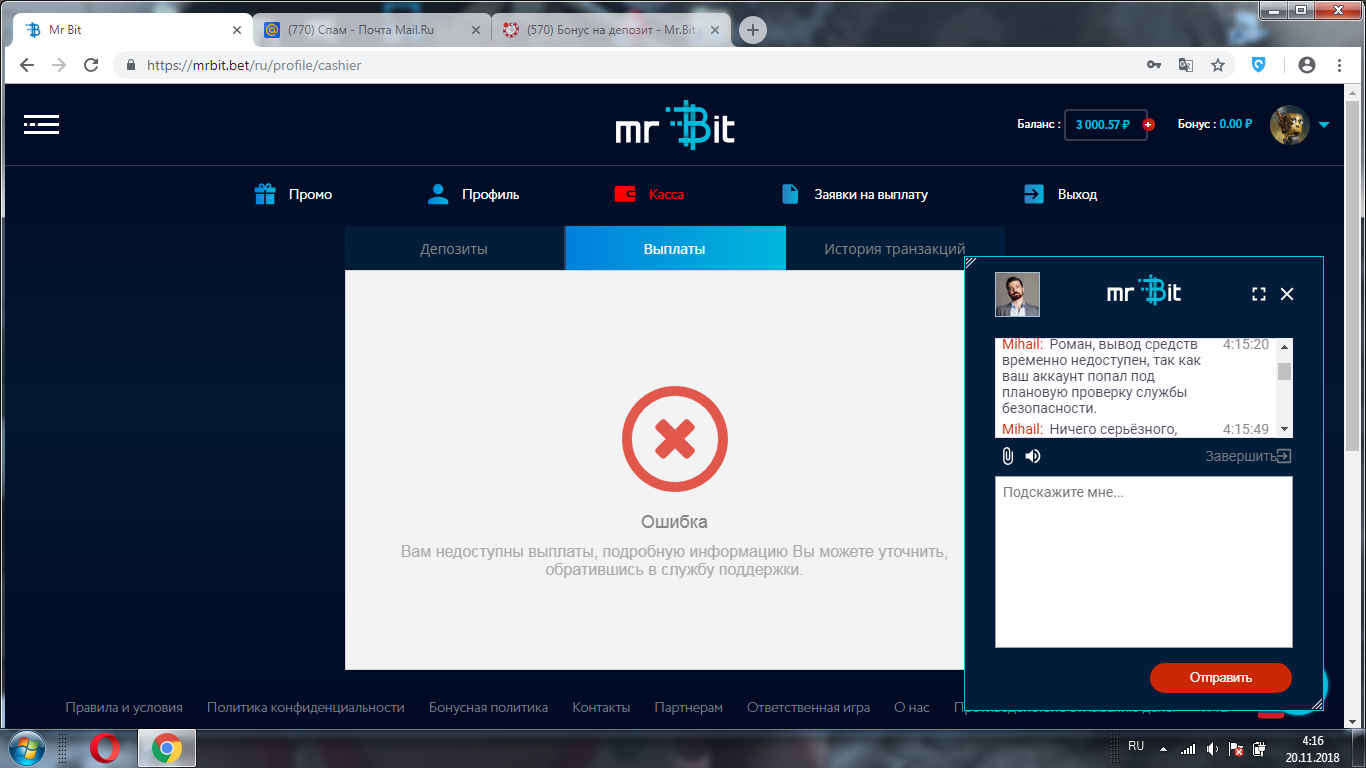Click the padlock site info icon
The image size is (1366, 768).
(130, 65)
